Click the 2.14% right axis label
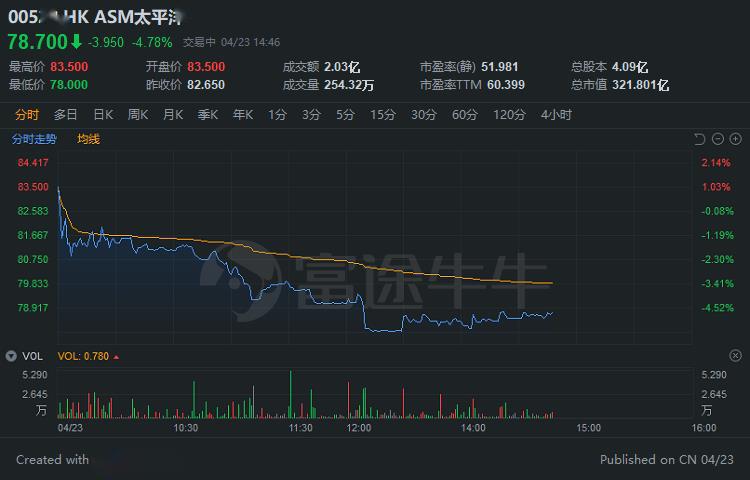This screenshot has height=480, width=750. 716,163
